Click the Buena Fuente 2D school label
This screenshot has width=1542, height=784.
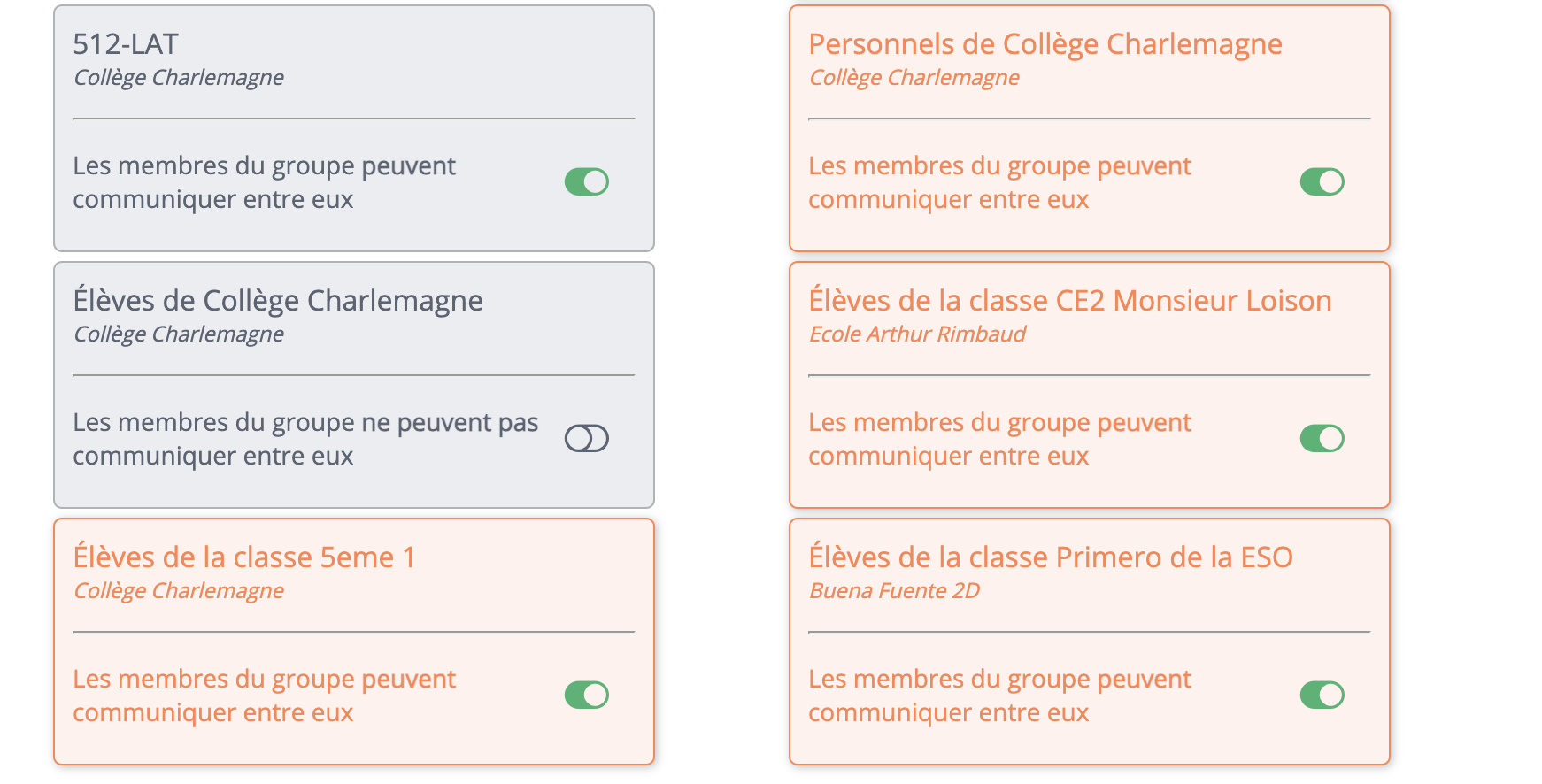pos(896,590)
